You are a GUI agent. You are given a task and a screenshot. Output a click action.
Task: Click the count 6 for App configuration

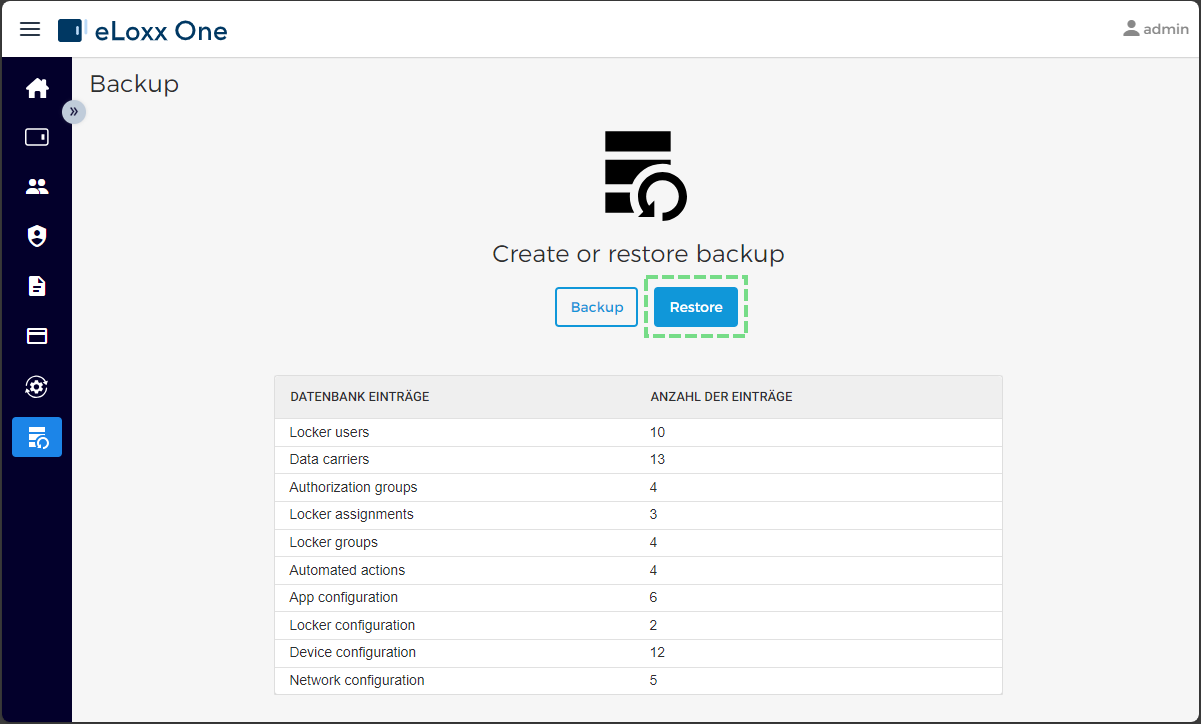tap(653, 597)
